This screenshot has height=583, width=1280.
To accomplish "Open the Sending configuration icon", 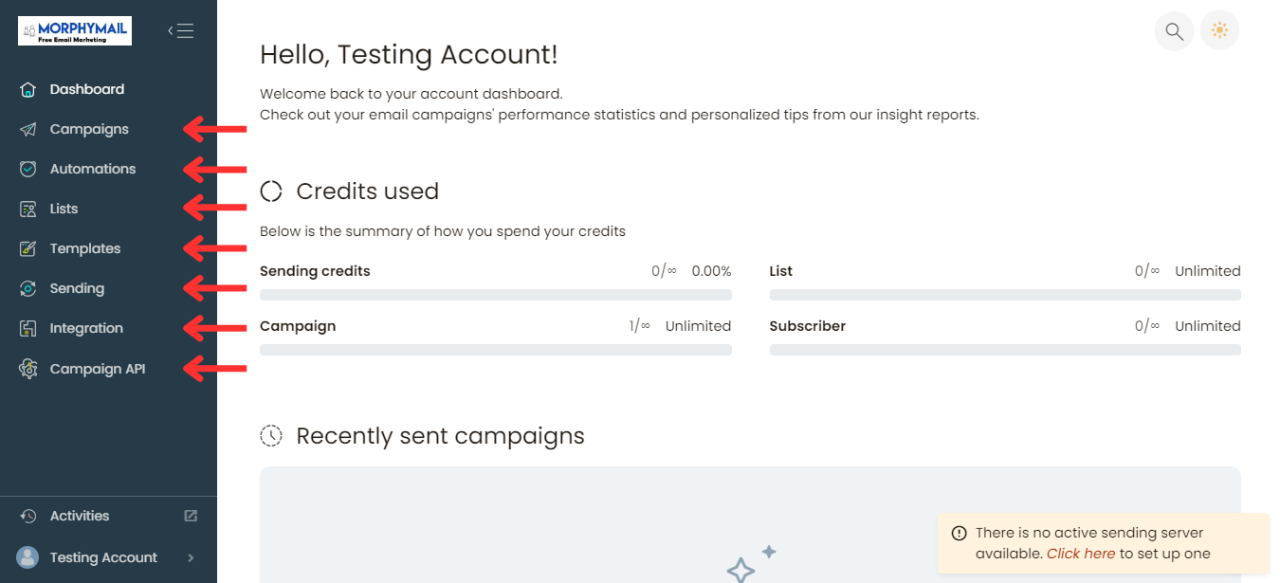I will 27,288.
